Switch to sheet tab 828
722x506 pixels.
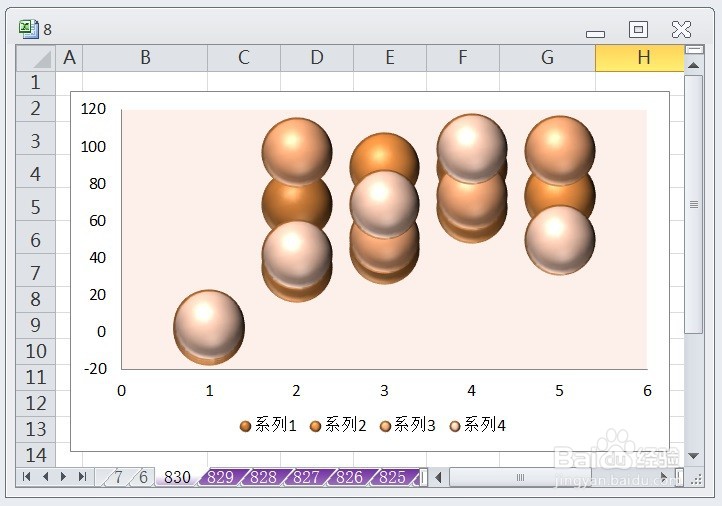(263, 477)
